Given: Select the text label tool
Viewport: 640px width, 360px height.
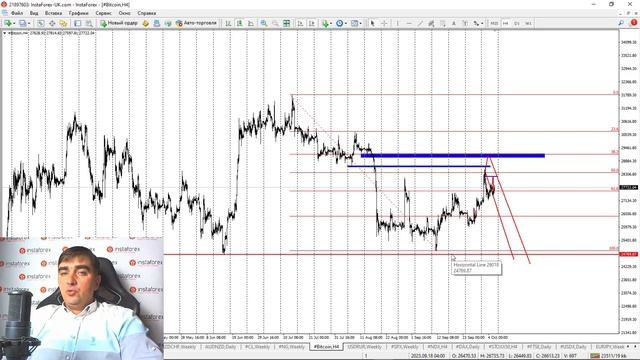Looking at the screenshot, I should [465, 23].
